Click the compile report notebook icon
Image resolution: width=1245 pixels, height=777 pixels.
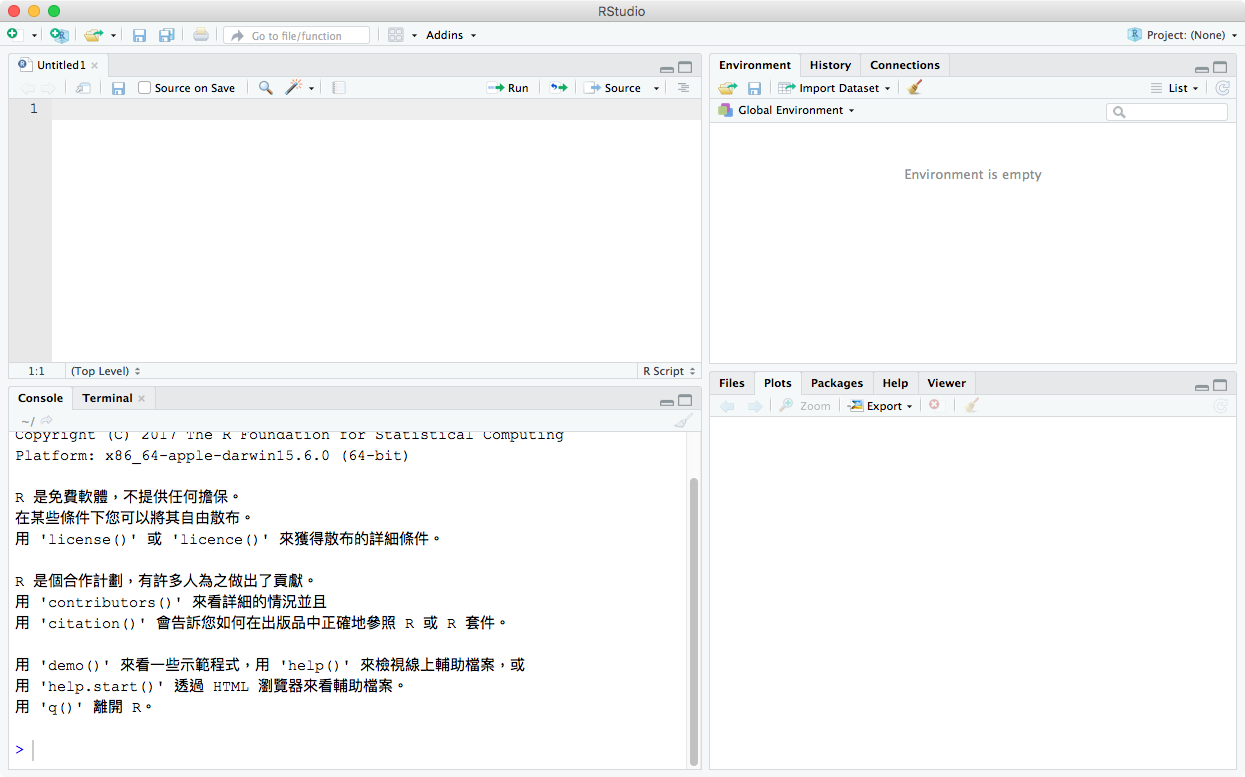[x=339, y=88]
